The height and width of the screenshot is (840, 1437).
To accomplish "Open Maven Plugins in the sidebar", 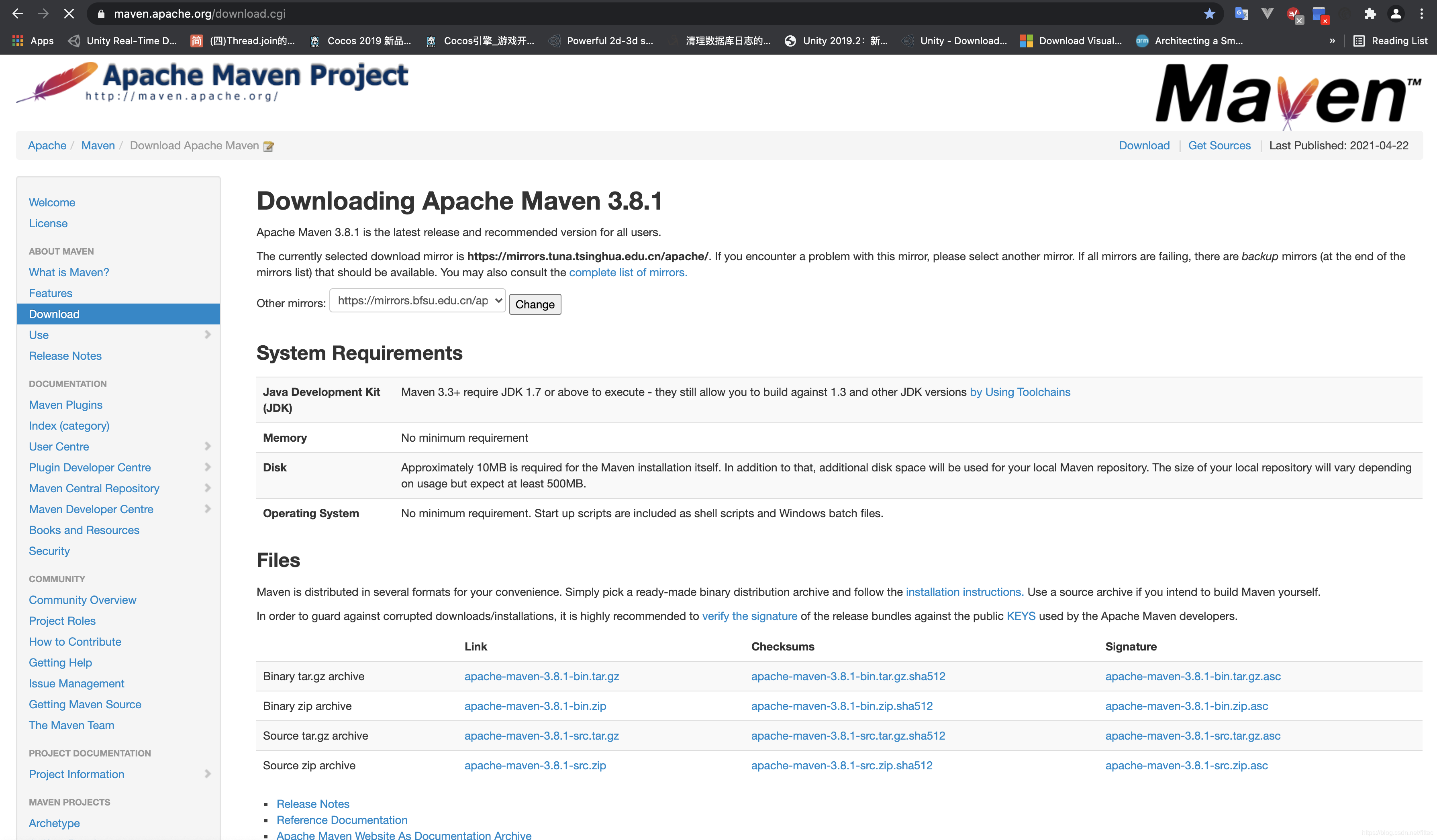I will point(65,405).
